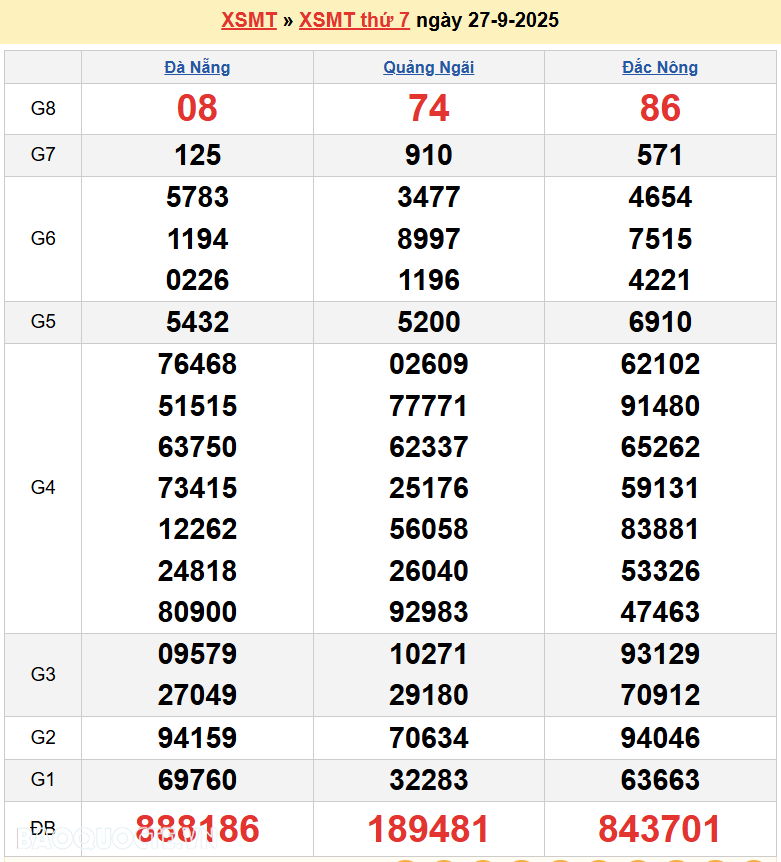Viewport: 781px width, 862px height.
Task: Select special prize number 843701
Action: (660, 829)
